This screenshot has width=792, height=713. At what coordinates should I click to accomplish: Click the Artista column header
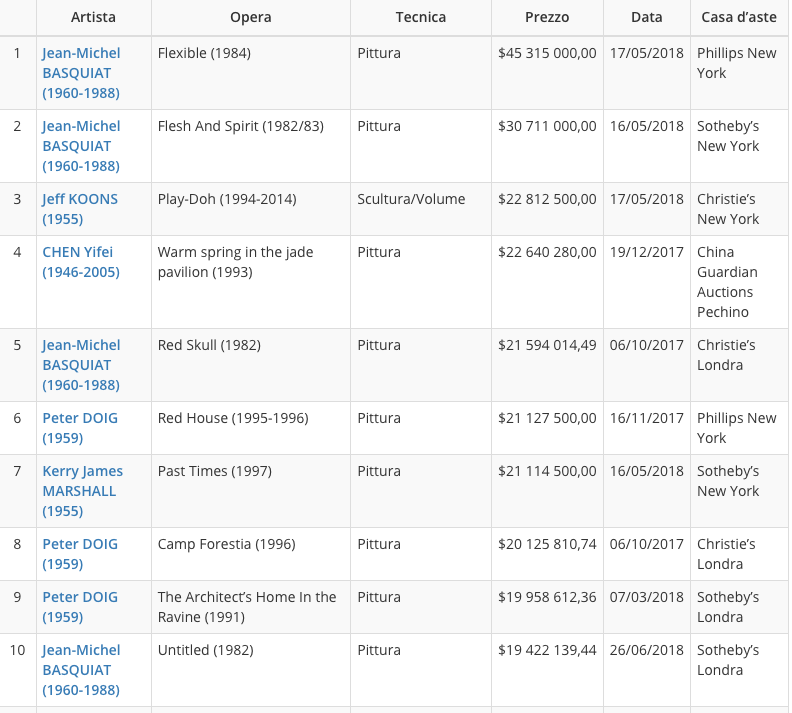[x=93, y=17]
